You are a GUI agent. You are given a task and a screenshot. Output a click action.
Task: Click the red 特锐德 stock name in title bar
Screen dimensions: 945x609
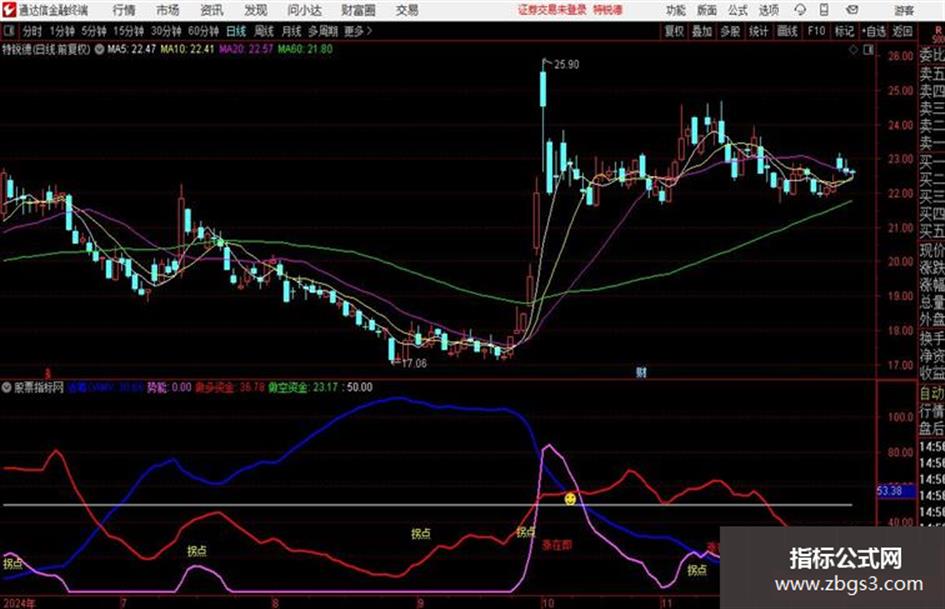[x=608, y=10]
